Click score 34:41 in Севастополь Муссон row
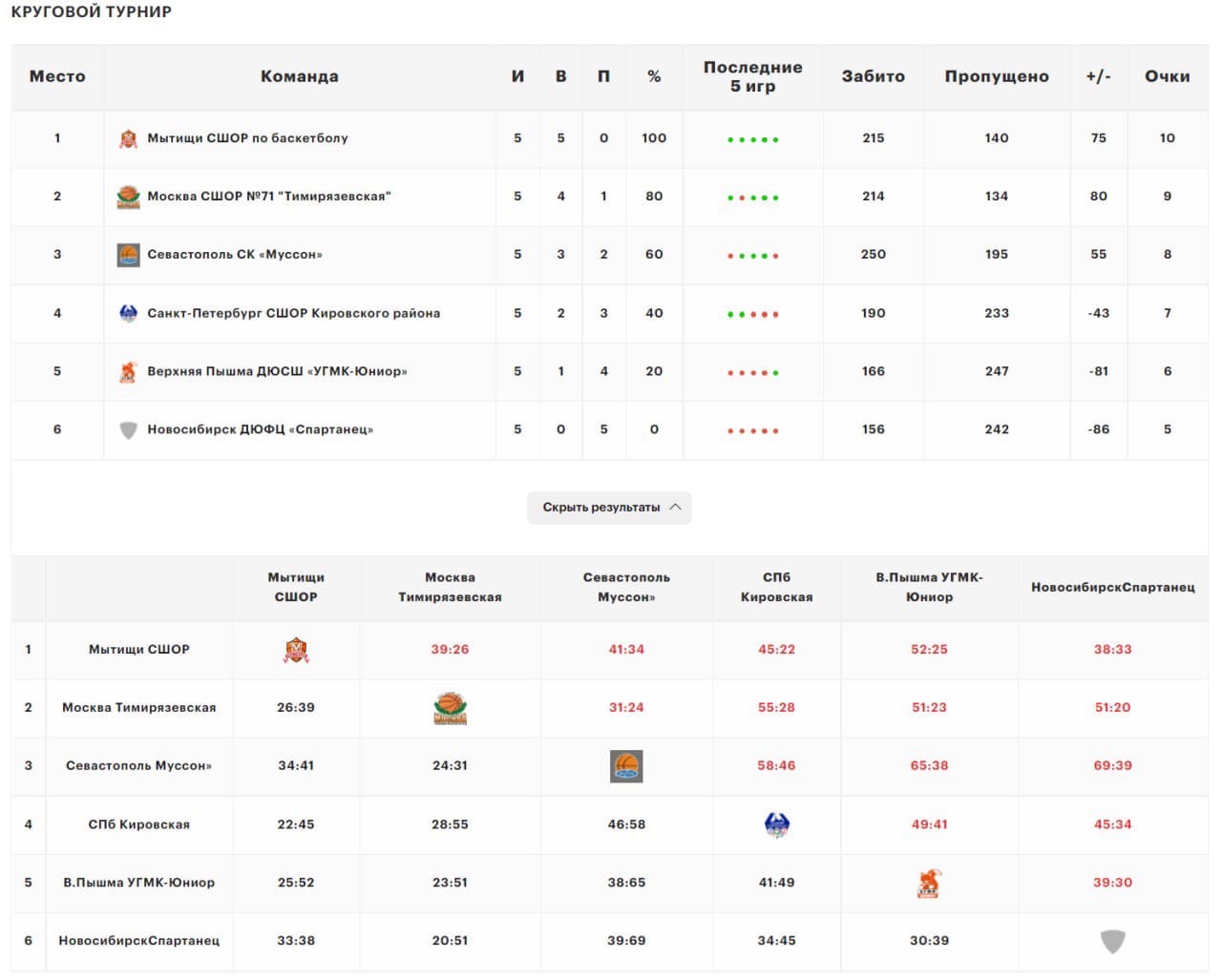The height and width of the screenshot is (980, 1222). tap(296, 766)
